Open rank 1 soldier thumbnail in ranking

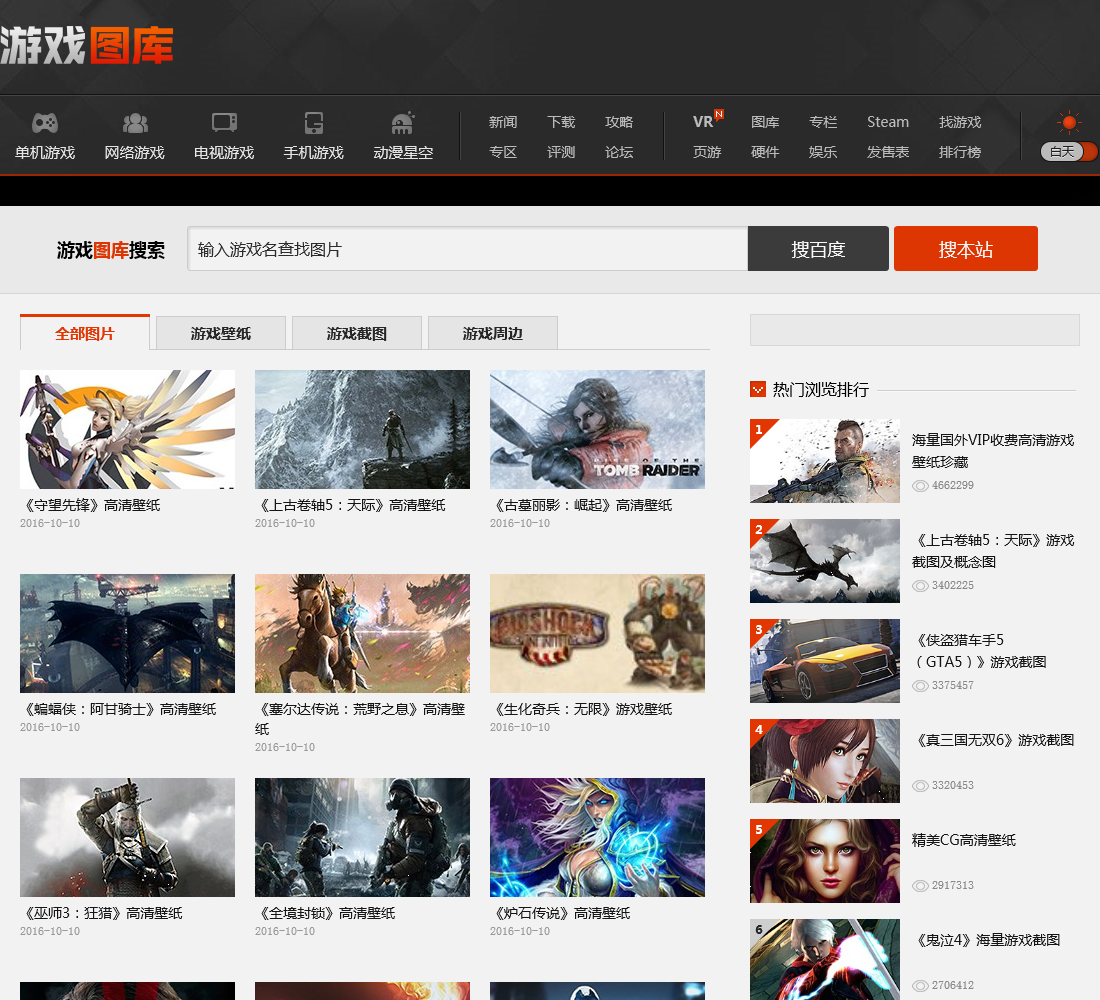[x=825, y=461]
